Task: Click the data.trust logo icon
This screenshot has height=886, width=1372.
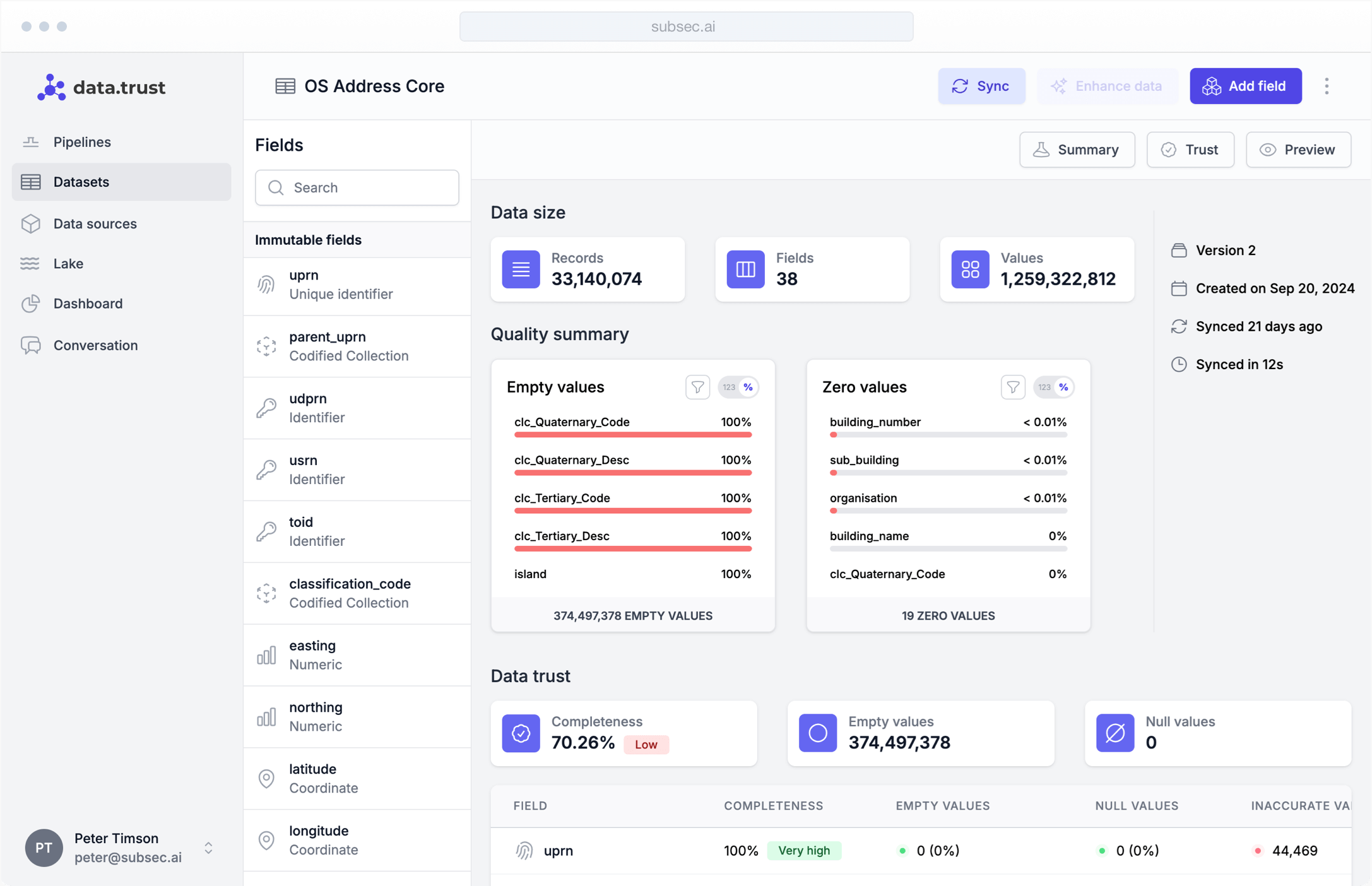Action: pyautogui.click(x=51, y=87)
